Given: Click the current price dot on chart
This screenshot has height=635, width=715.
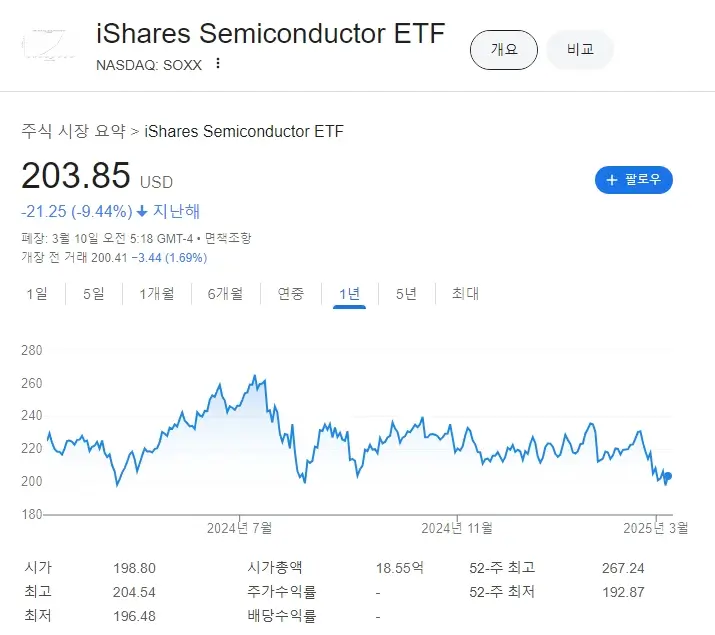Looking at the screenshot, I should pos(668,476).
